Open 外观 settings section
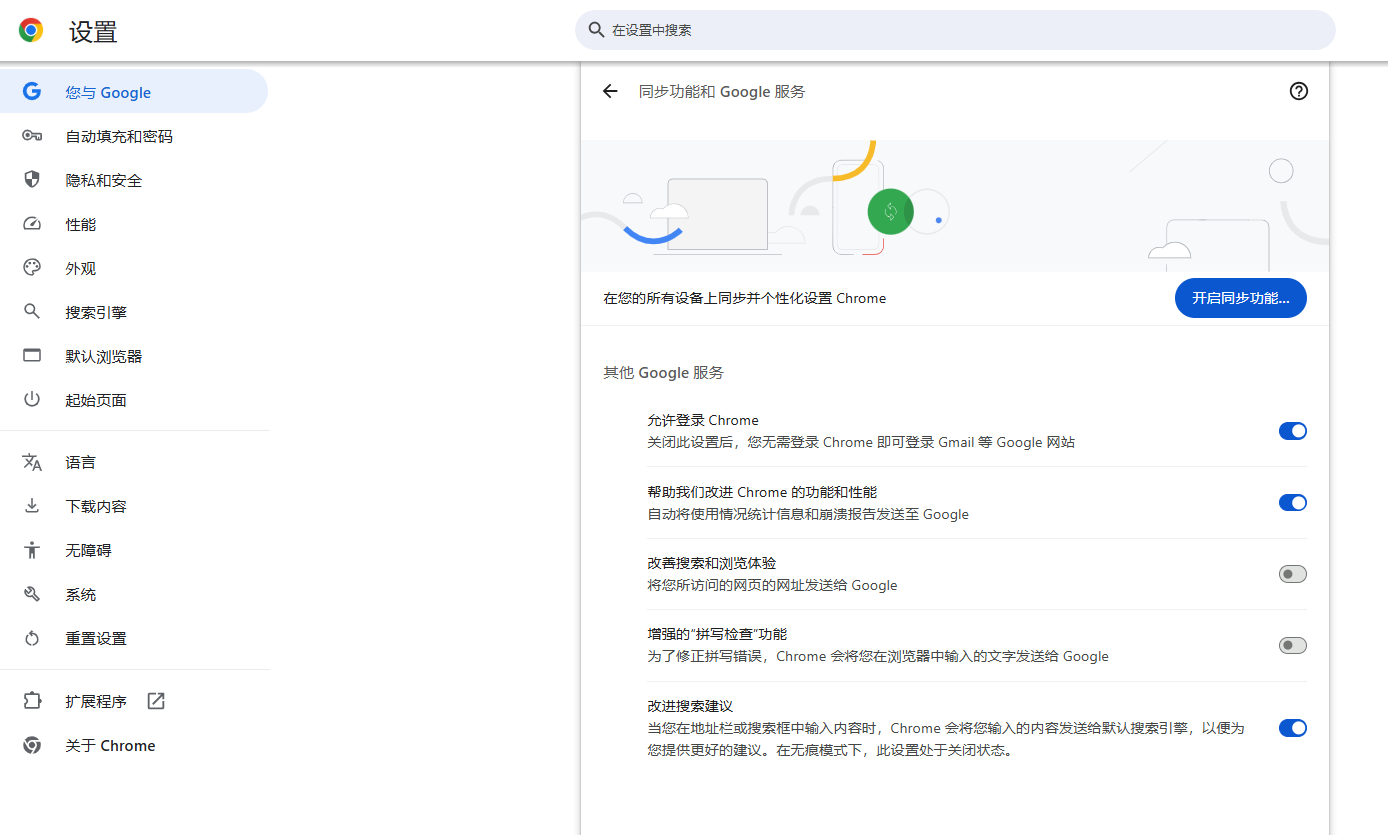1388x835 pixels. click(x=134, y=268)
